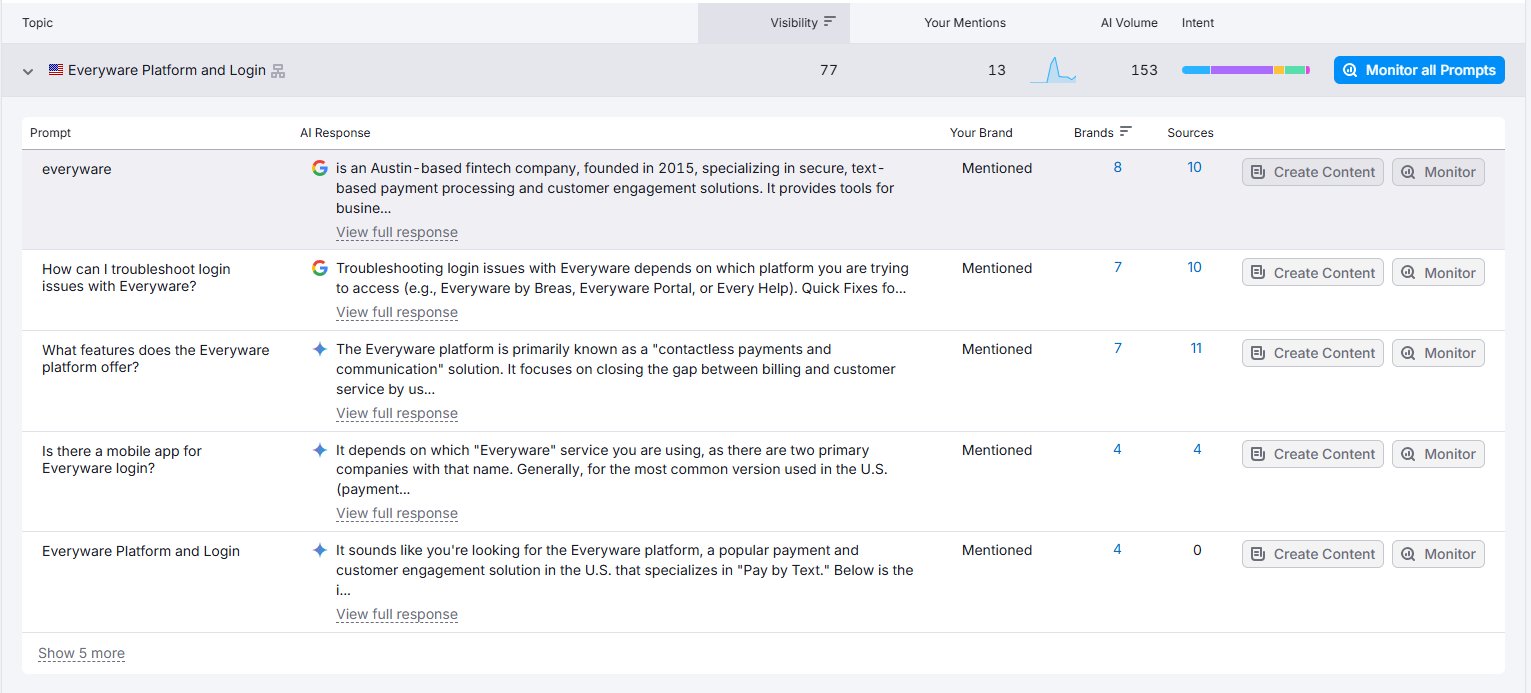The image size is (1531, 693).
Task: Expand list with Show 5 more
Action: tap(81, 653)
